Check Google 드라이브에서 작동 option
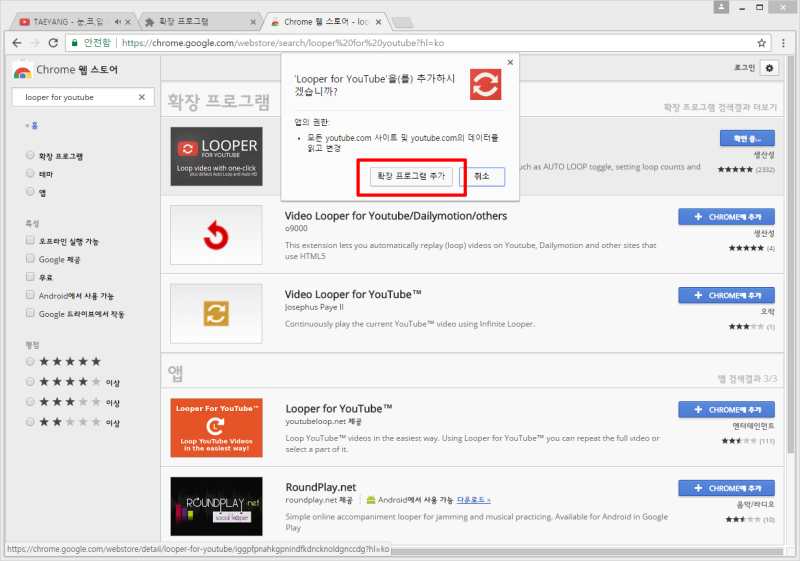 [x=30, y=313]
